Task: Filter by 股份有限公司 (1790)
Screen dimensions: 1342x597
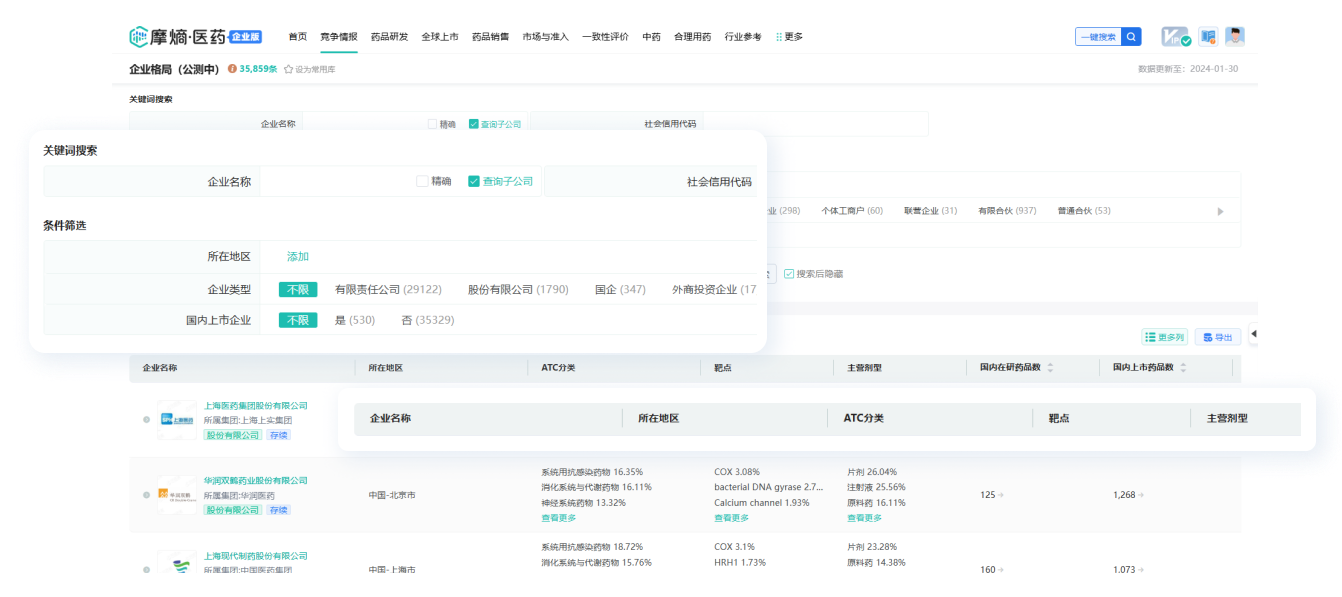Action: [x=518, y=289]
